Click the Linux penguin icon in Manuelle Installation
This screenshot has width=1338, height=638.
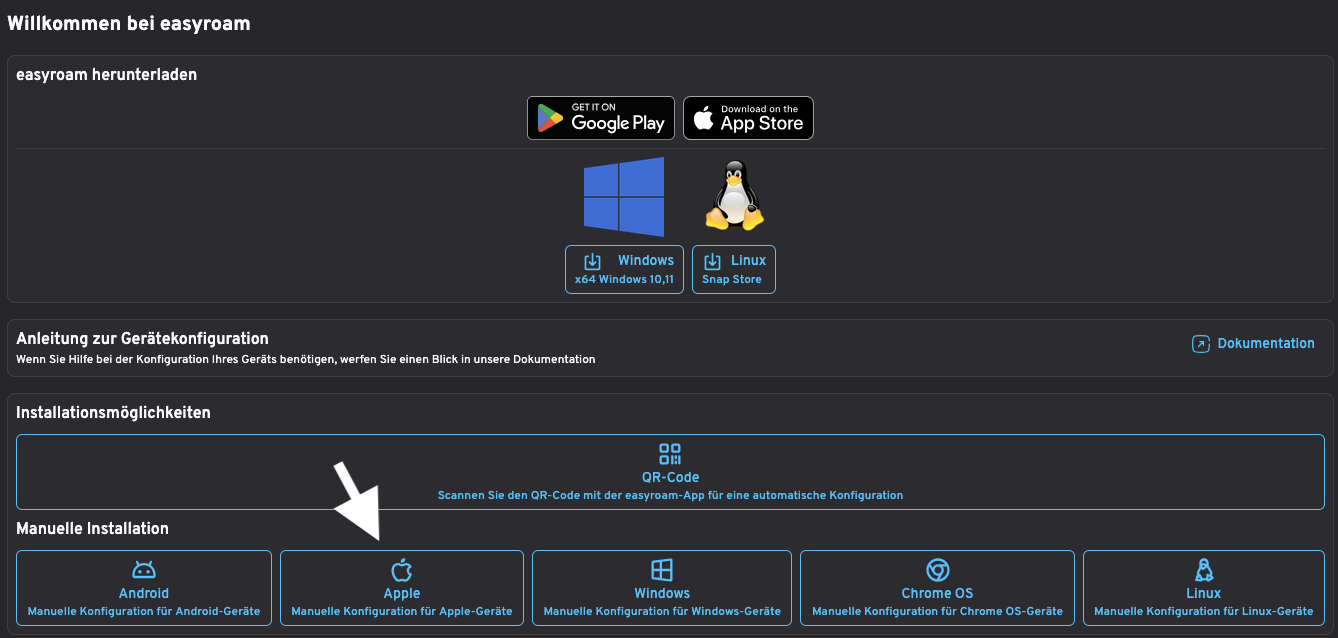(1204, 570)
